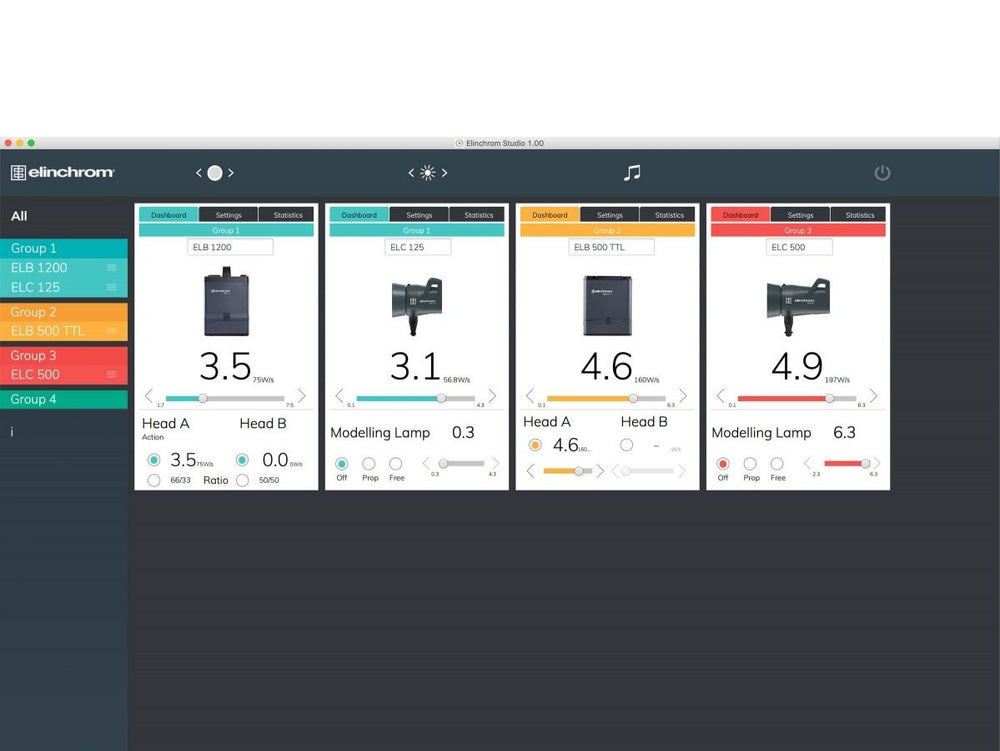Click the ELB 500 TTL power slider
1000x751 pixels.
click(606, 398)
